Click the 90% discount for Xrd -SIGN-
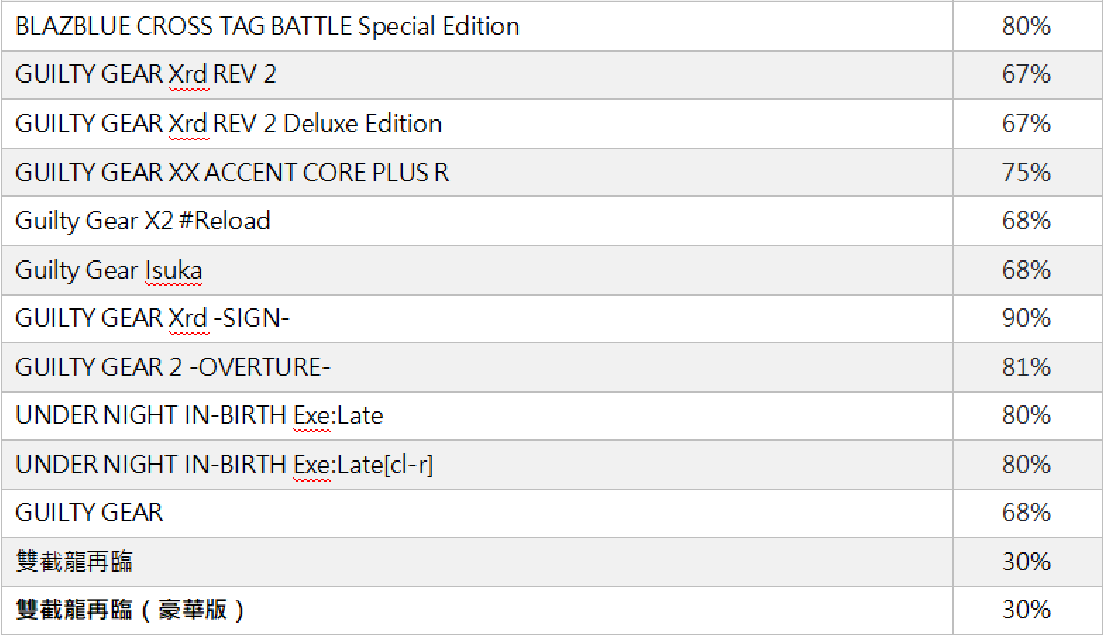This screenshot has height=640, width=1108. point(1026,319)
